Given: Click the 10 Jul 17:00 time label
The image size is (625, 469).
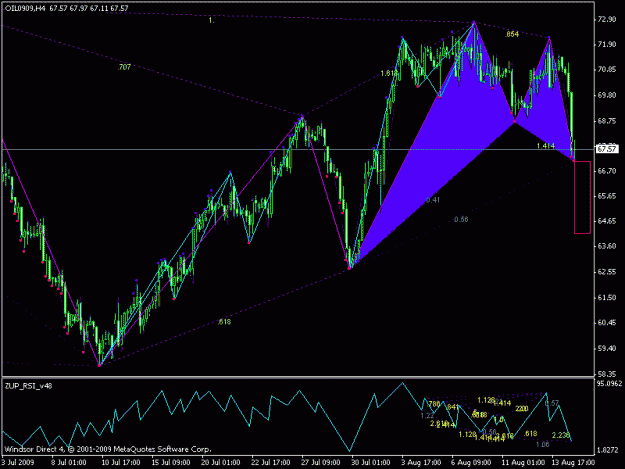Looking at the screenshot, I should [121, 463].
